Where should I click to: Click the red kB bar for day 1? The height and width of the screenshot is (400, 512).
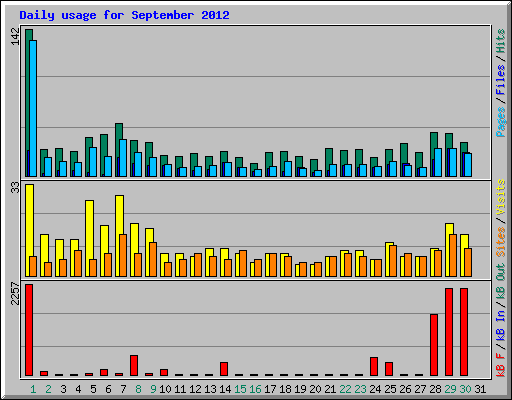(x=29, y=330)
